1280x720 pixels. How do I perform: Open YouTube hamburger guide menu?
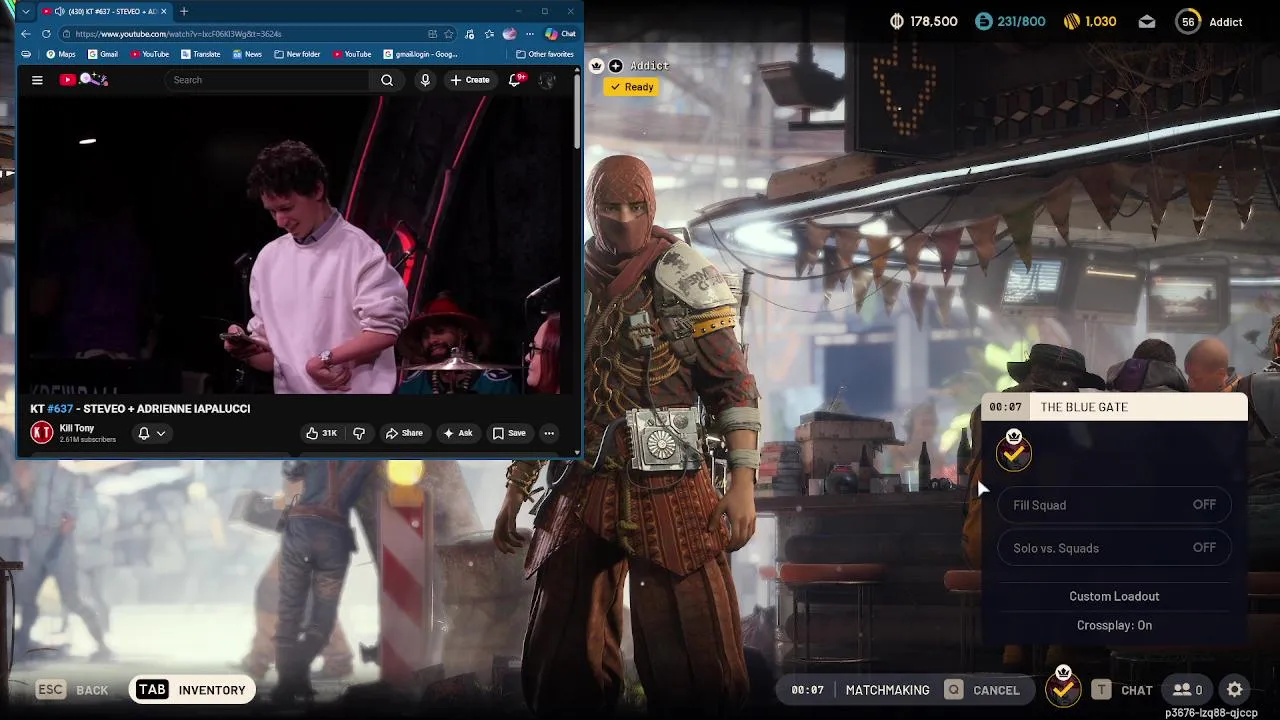point(37,80)
